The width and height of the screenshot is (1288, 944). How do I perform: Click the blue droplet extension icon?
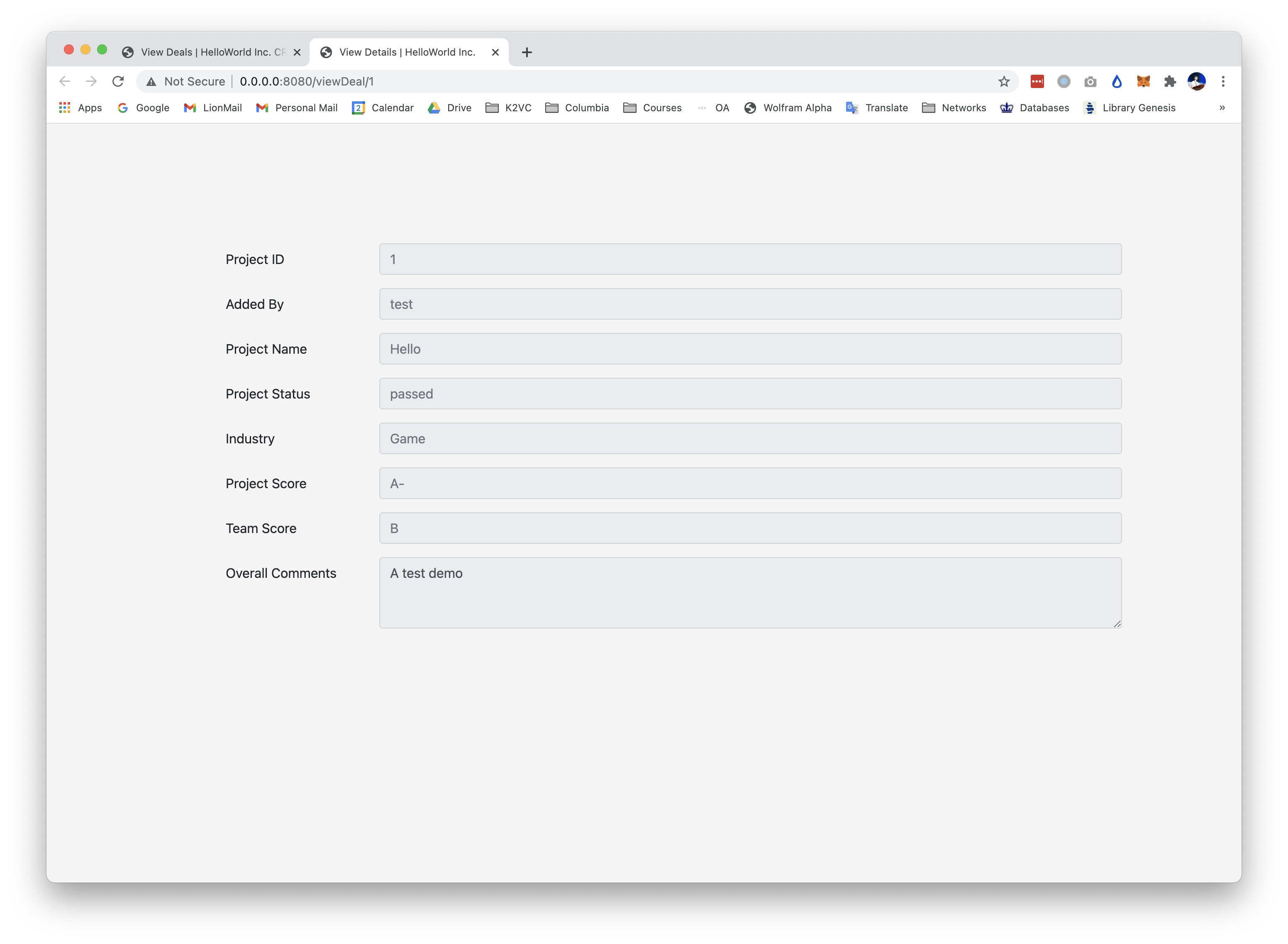[1117, 82]
